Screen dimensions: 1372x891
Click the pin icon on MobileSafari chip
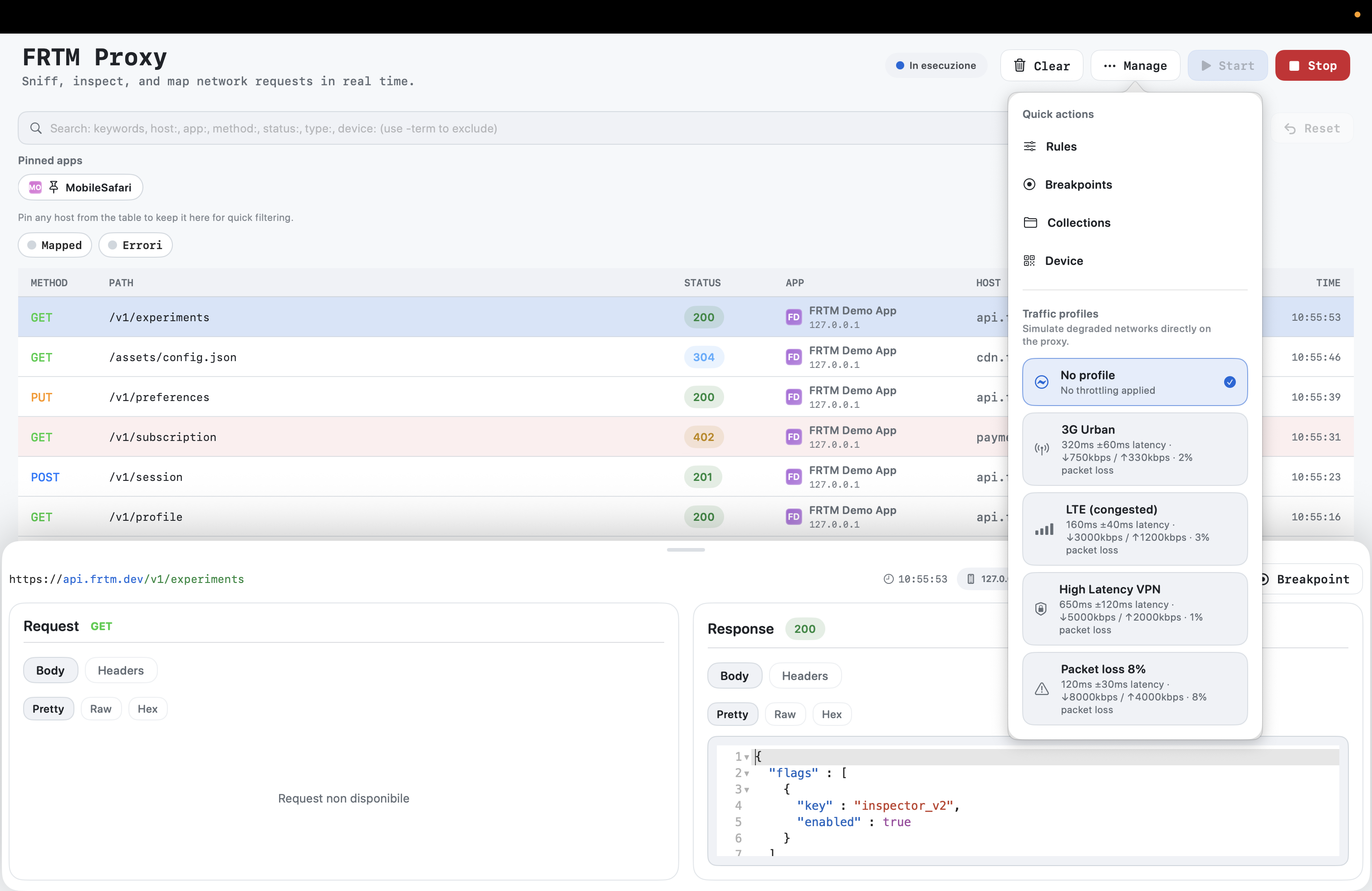[54, 187]
